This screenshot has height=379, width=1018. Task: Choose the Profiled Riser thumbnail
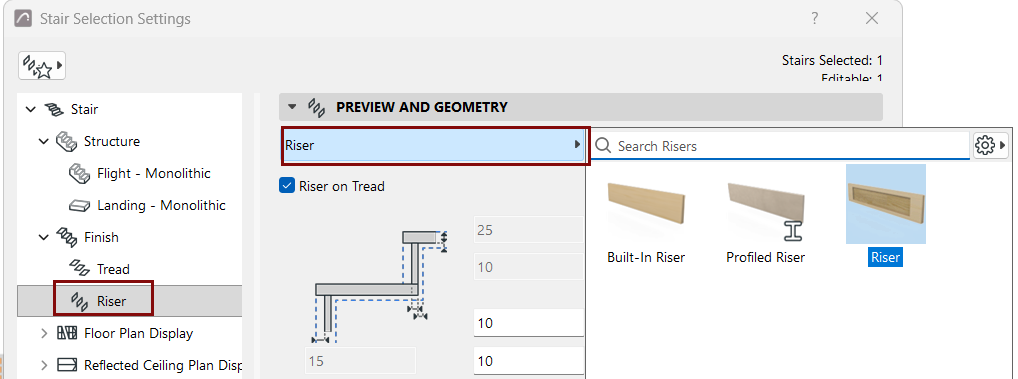pos(765,204)
